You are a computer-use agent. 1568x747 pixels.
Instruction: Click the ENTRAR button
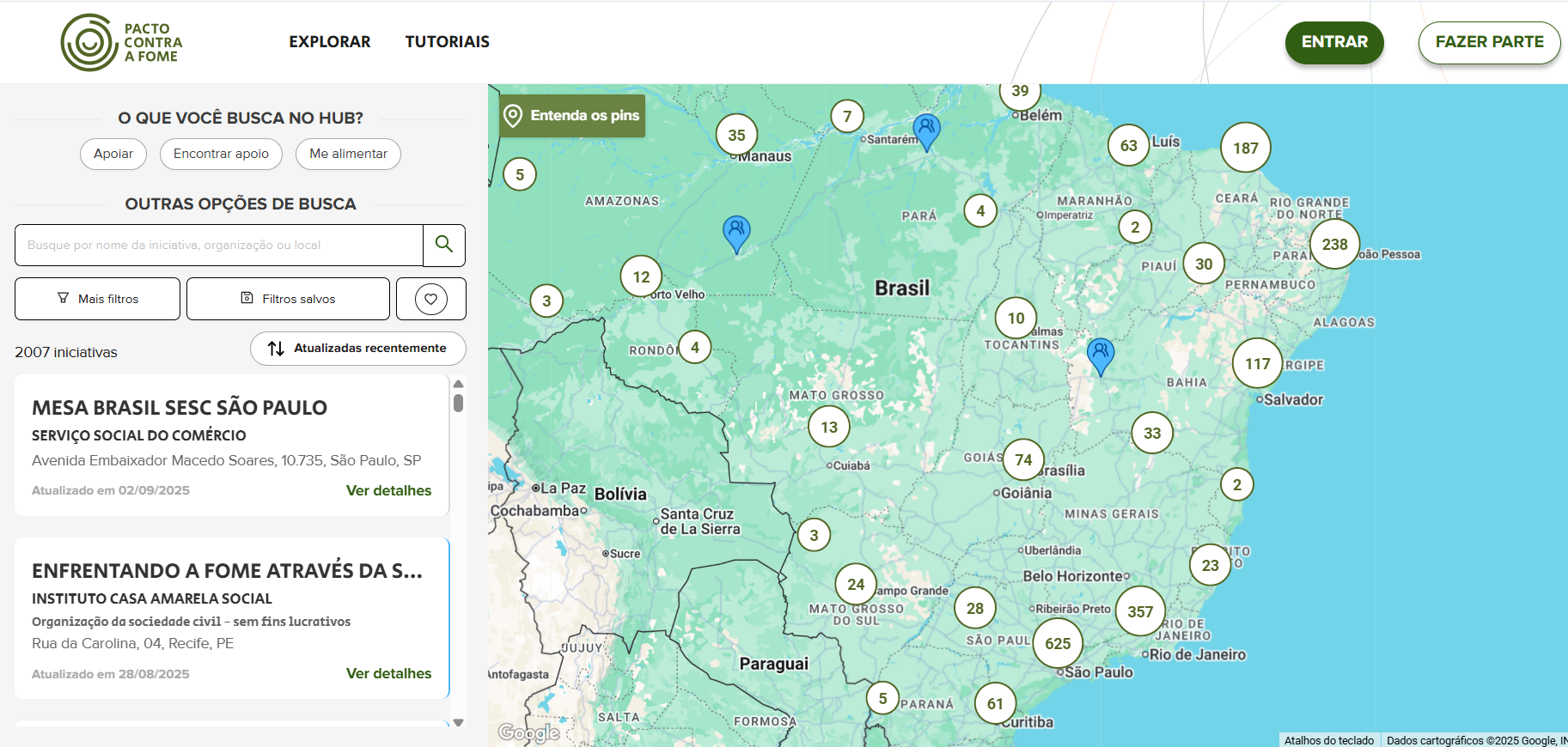[1333, 42]
